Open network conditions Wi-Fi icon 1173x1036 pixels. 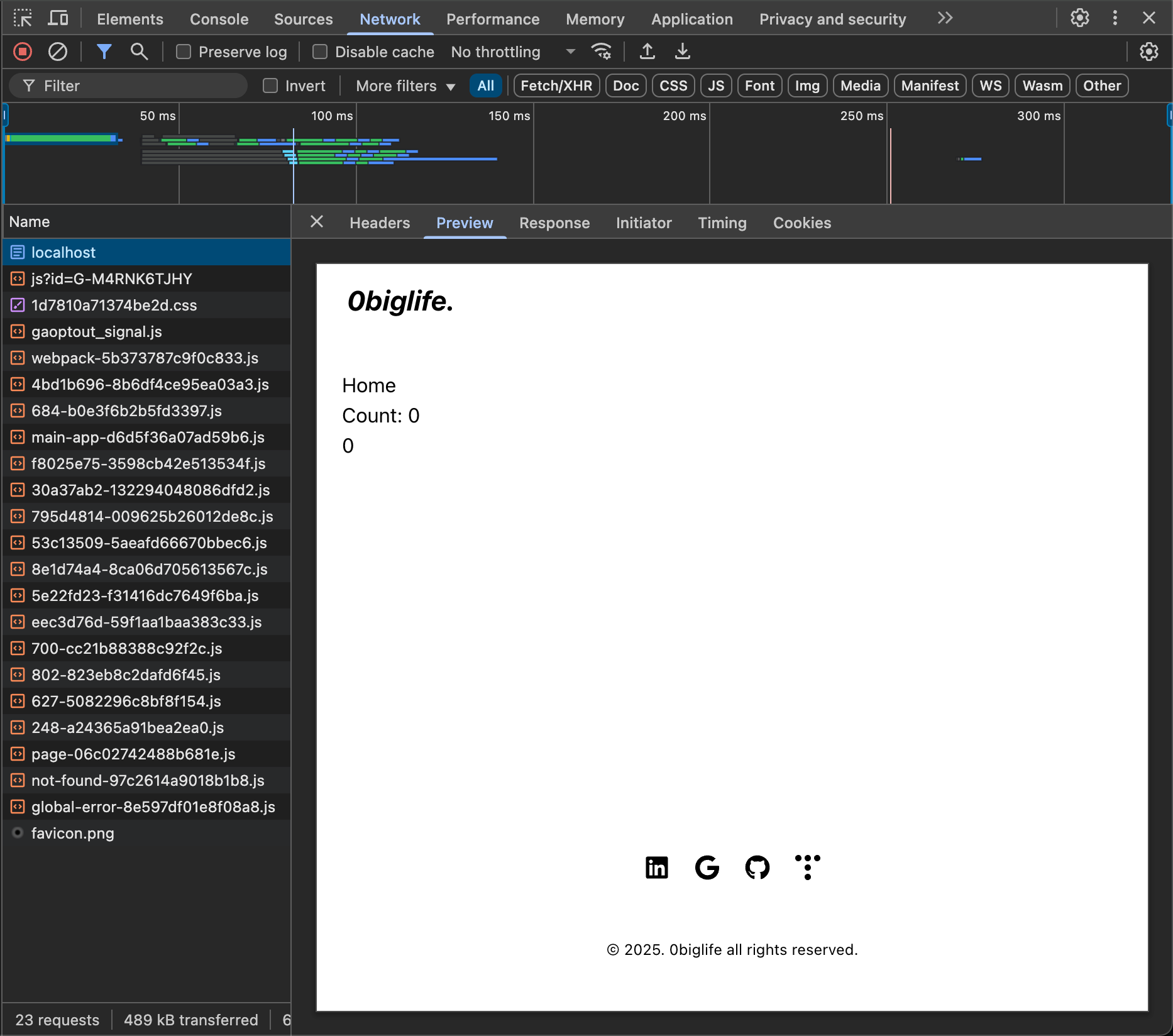pos(601,52)
